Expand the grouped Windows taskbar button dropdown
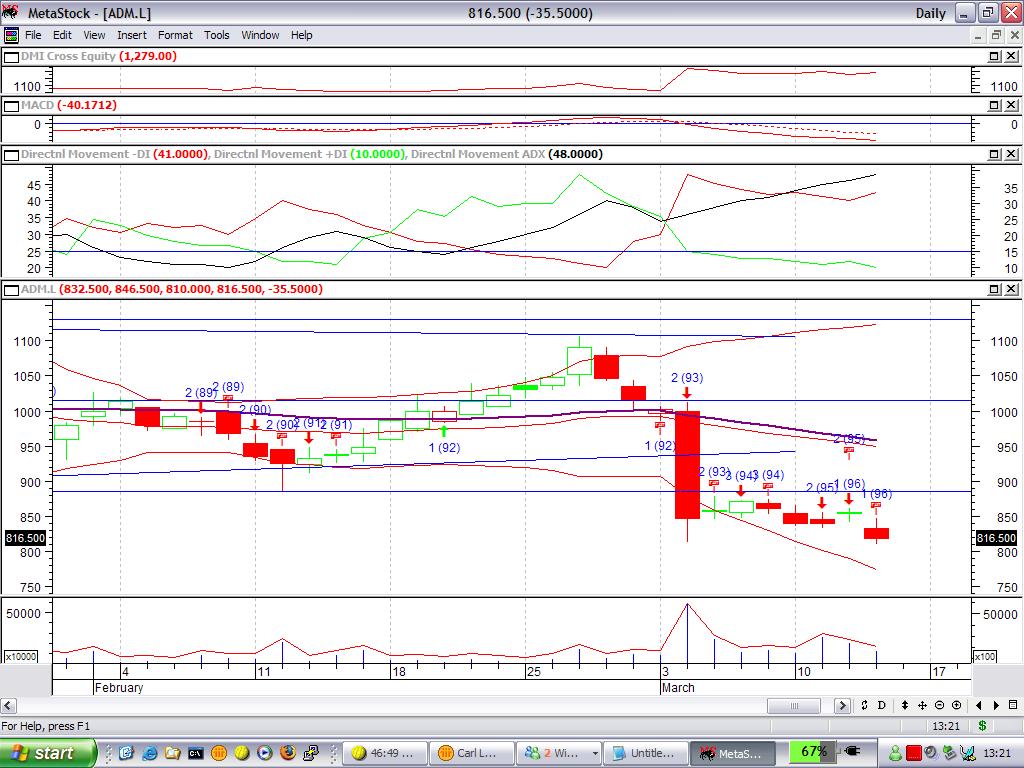Screen dimensions: 1024x768 (594, 753)
